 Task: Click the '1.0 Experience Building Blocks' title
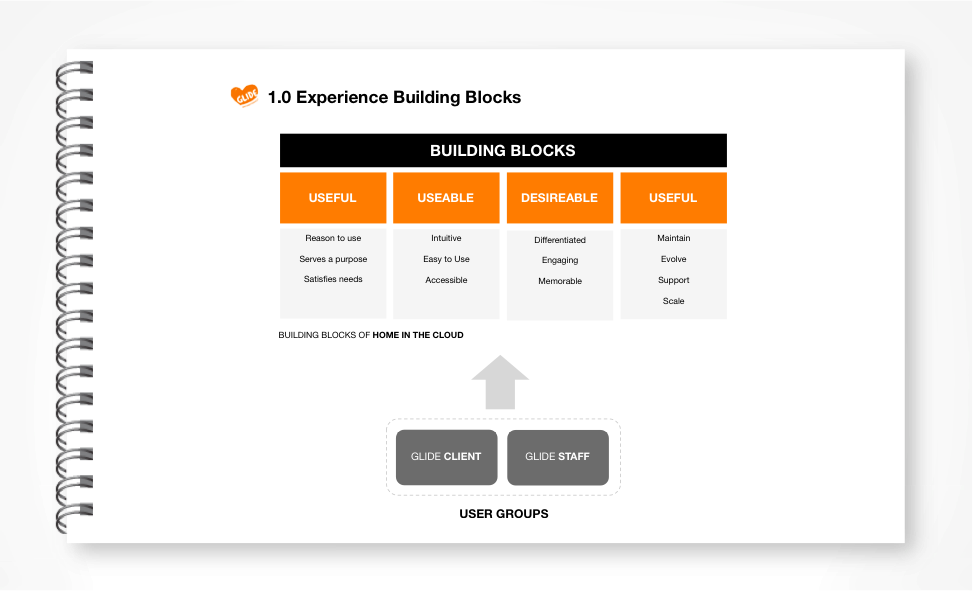pyautogui.click(x=394, y=97)
